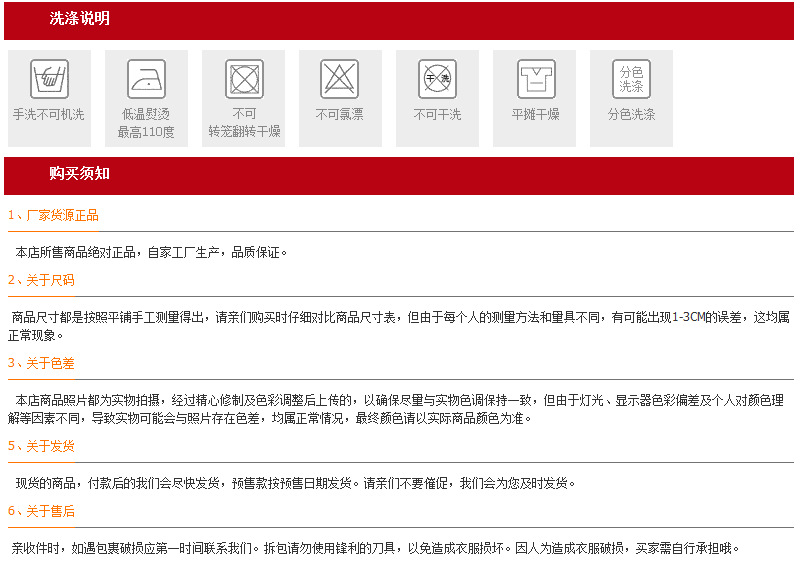Click the 分色洗涤 separate colors icon
Viewport: 803px width, 568px height.
pos(631,78)
